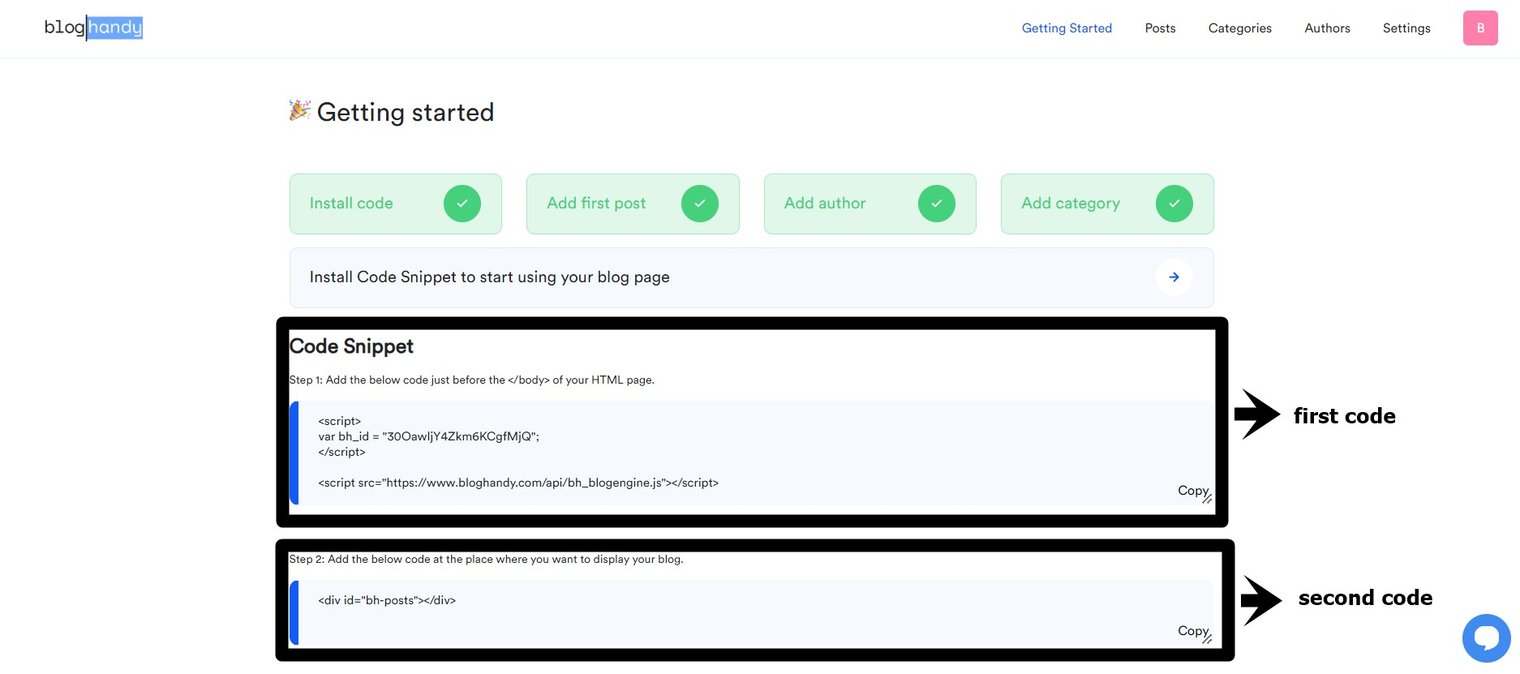Click the Step 1 instruction text

pos(472,380)
